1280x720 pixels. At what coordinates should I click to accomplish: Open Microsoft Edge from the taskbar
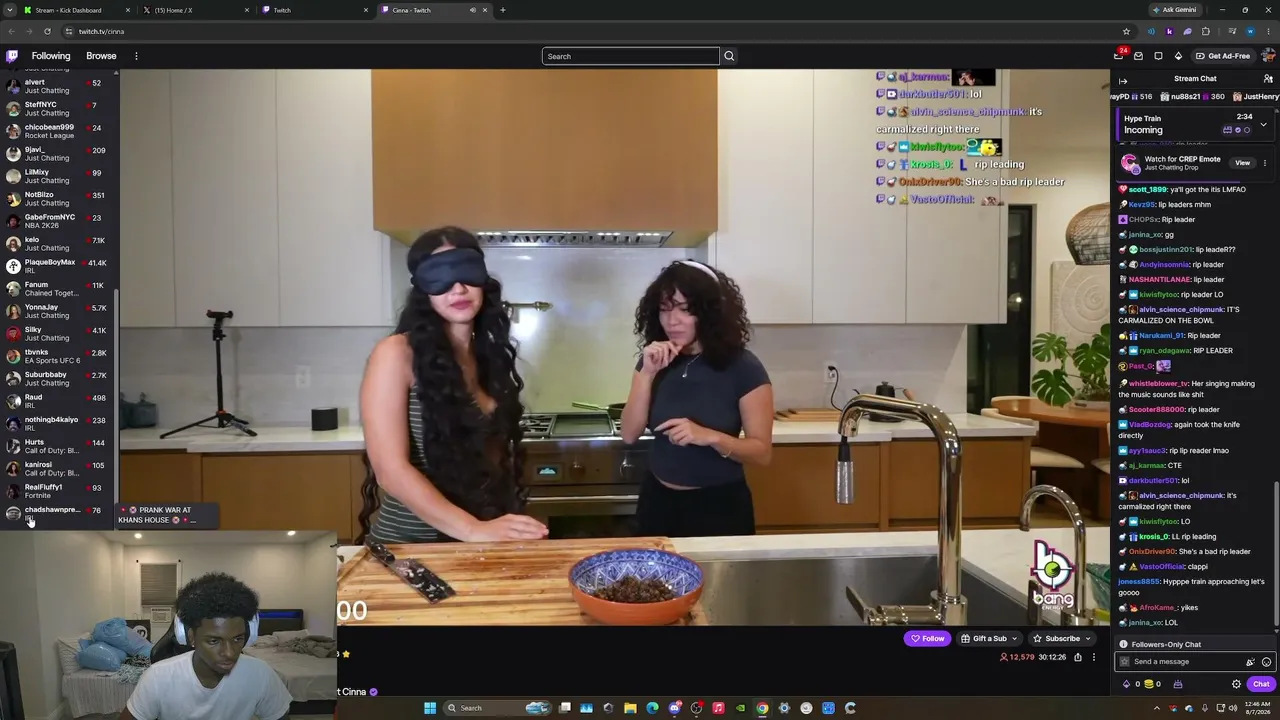click(x=652, y=708)
